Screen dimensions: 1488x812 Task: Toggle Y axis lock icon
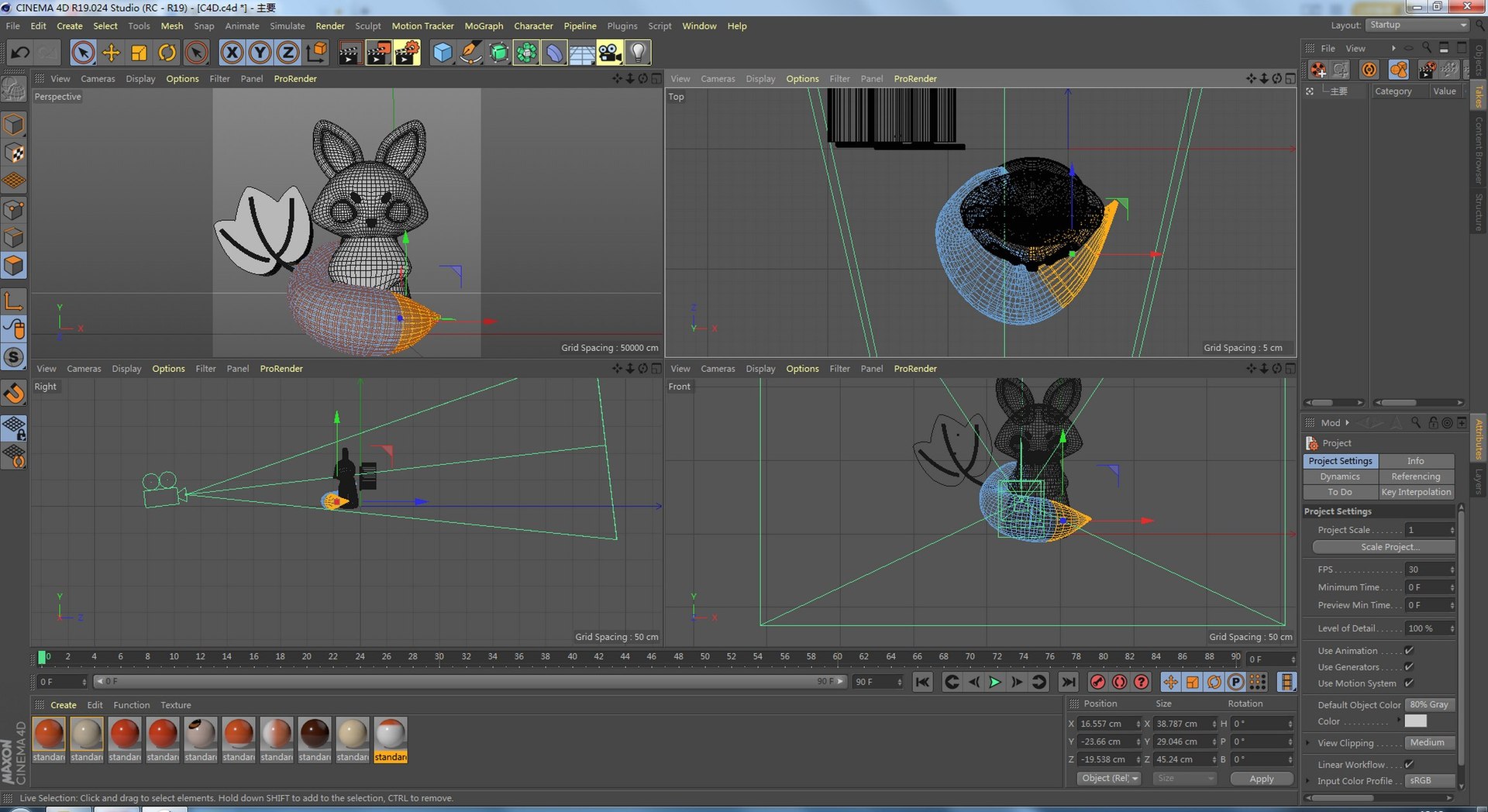(x=260, y=53)
